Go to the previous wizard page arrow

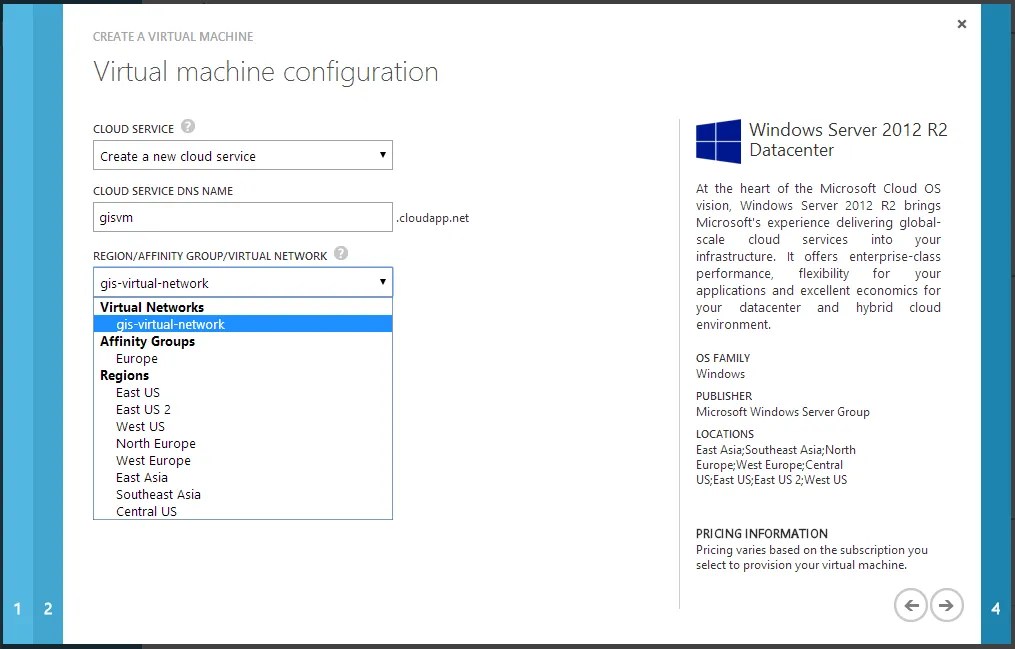coord(911,605)
